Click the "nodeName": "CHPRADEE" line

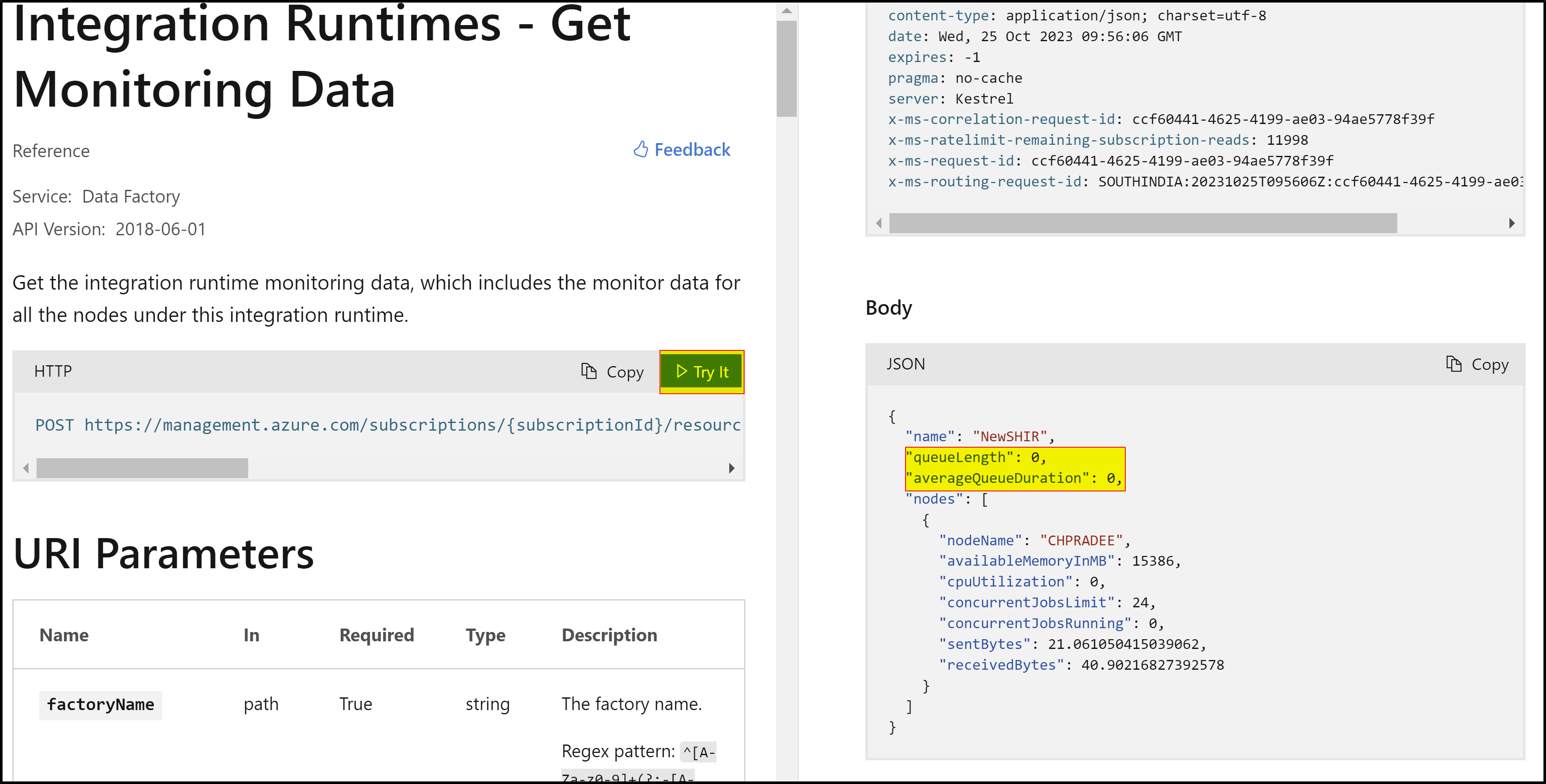(x=1035, y=541)
